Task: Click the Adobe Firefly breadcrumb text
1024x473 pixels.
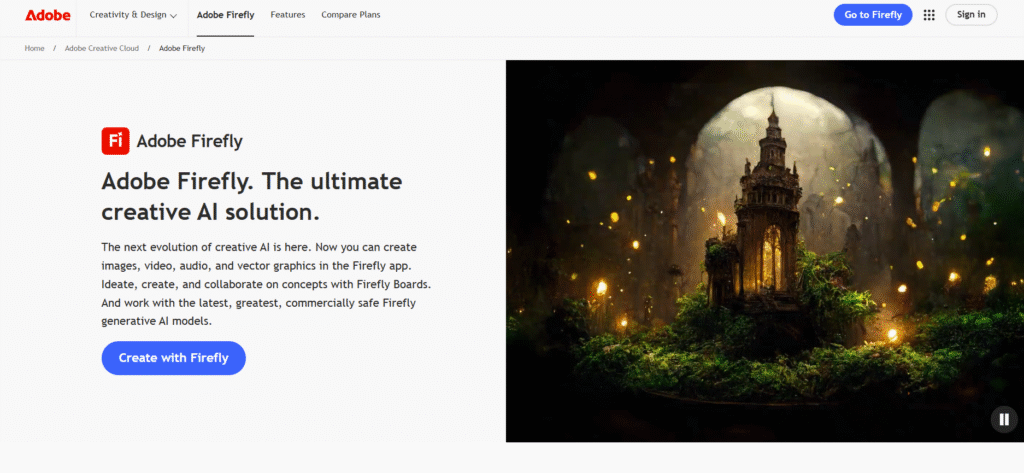Action: coord(182,48)
